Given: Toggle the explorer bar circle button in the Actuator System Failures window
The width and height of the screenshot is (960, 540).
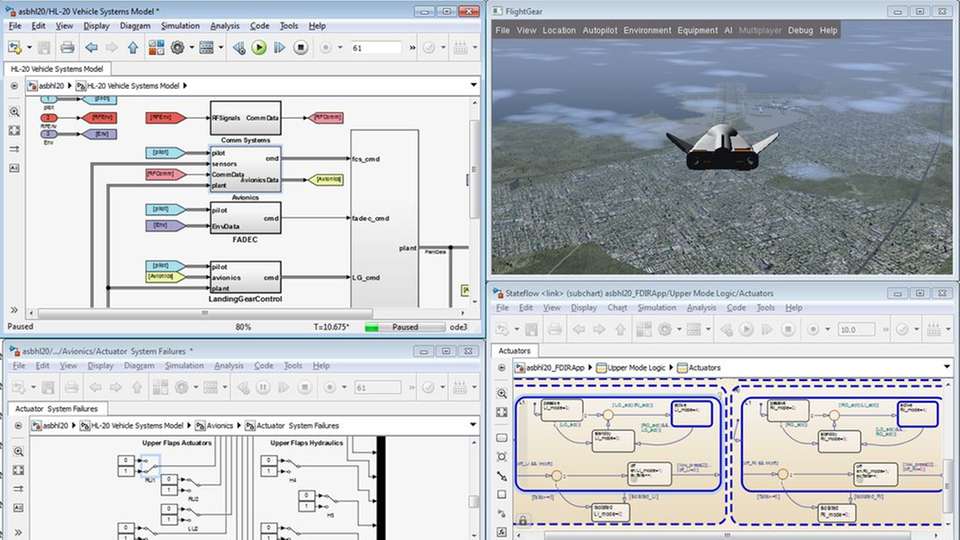Looking at the screenshot, I should point(18,426).
